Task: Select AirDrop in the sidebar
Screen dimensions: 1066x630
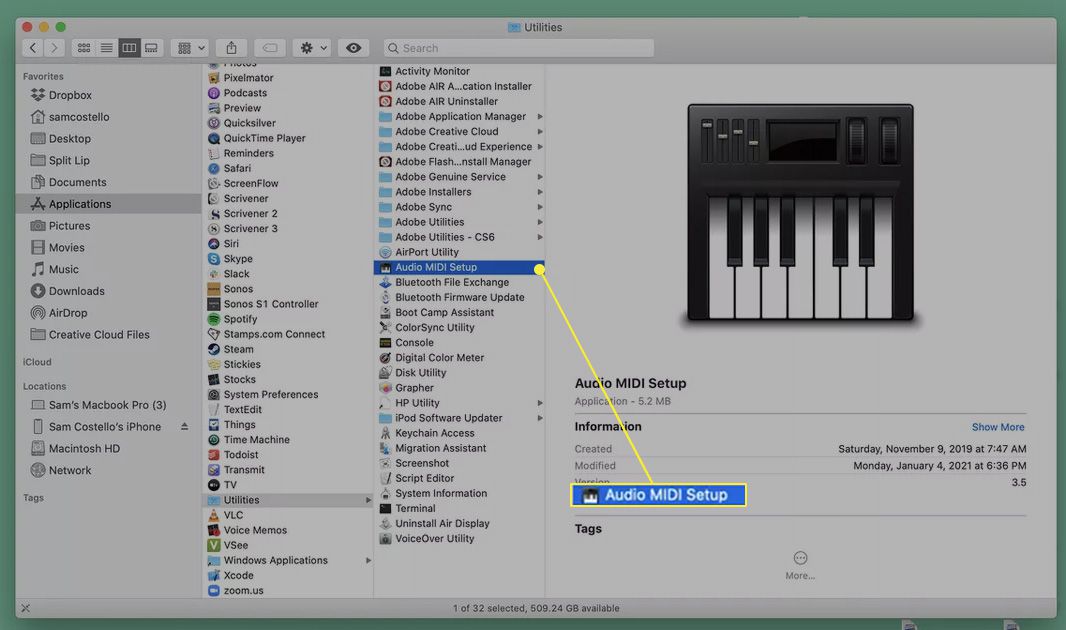Action: (x=68, y=313)
